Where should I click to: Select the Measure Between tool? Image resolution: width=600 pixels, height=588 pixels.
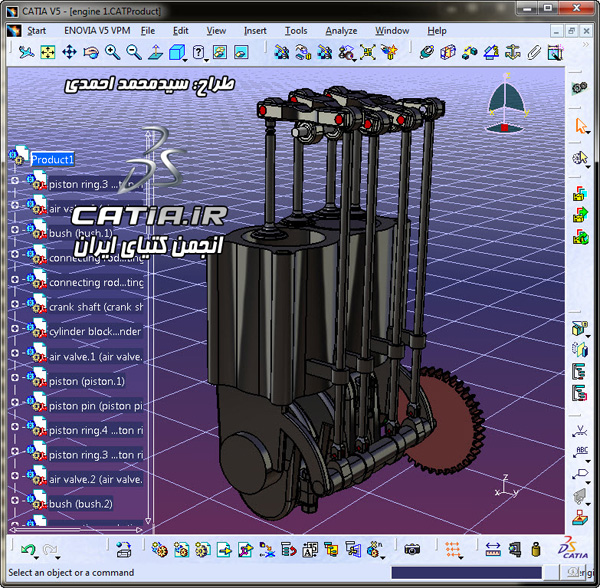[493, 550]
